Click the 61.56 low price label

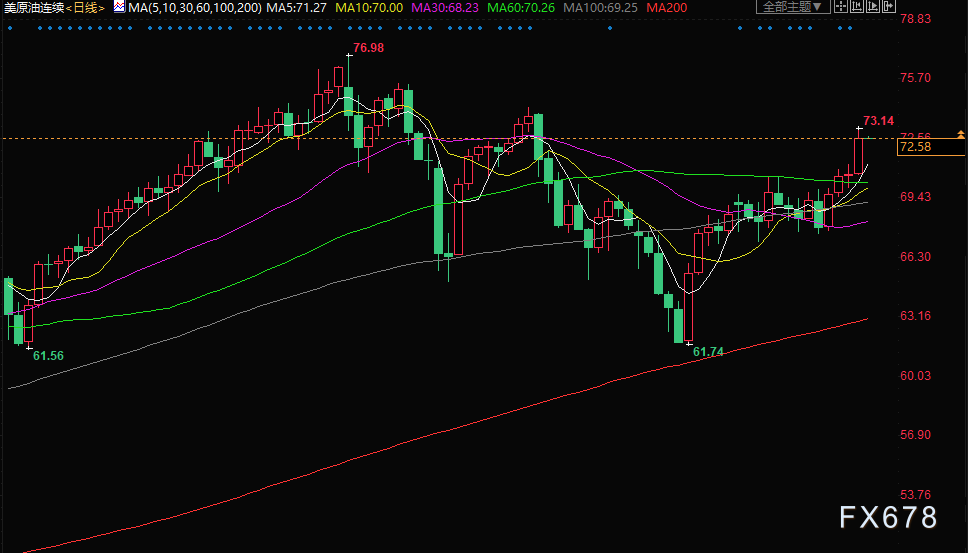tap(48, 356)
